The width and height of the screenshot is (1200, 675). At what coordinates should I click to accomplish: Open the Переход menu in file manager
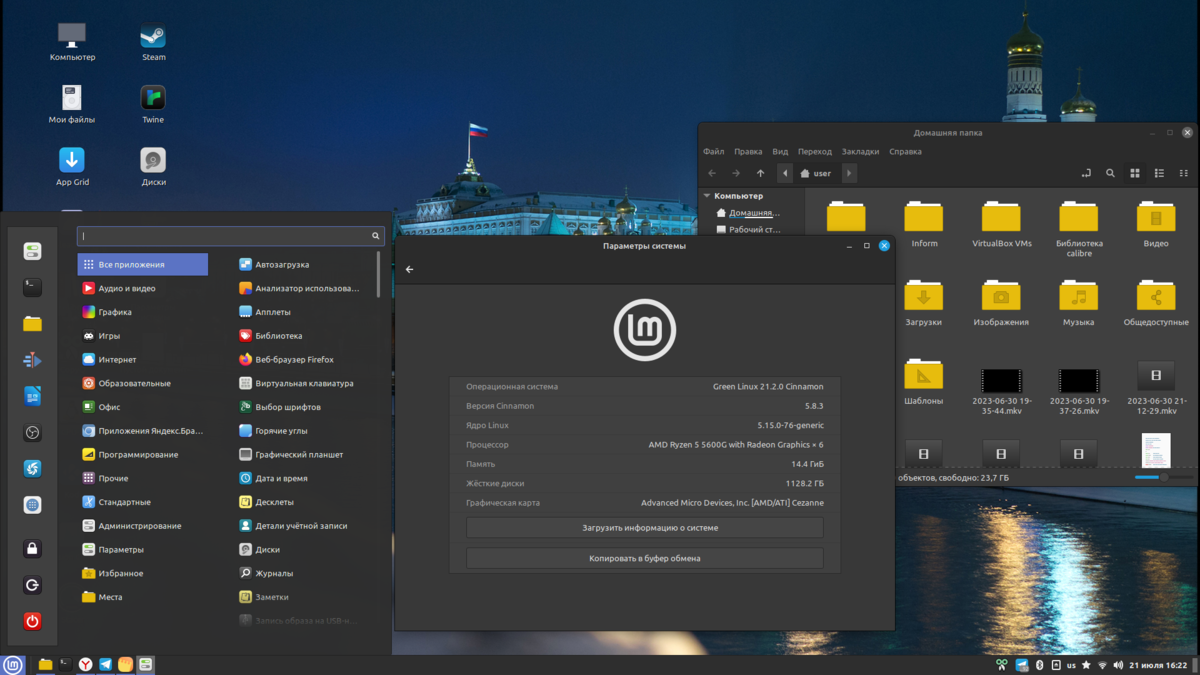pyautogui.click(x=815, y=152)
